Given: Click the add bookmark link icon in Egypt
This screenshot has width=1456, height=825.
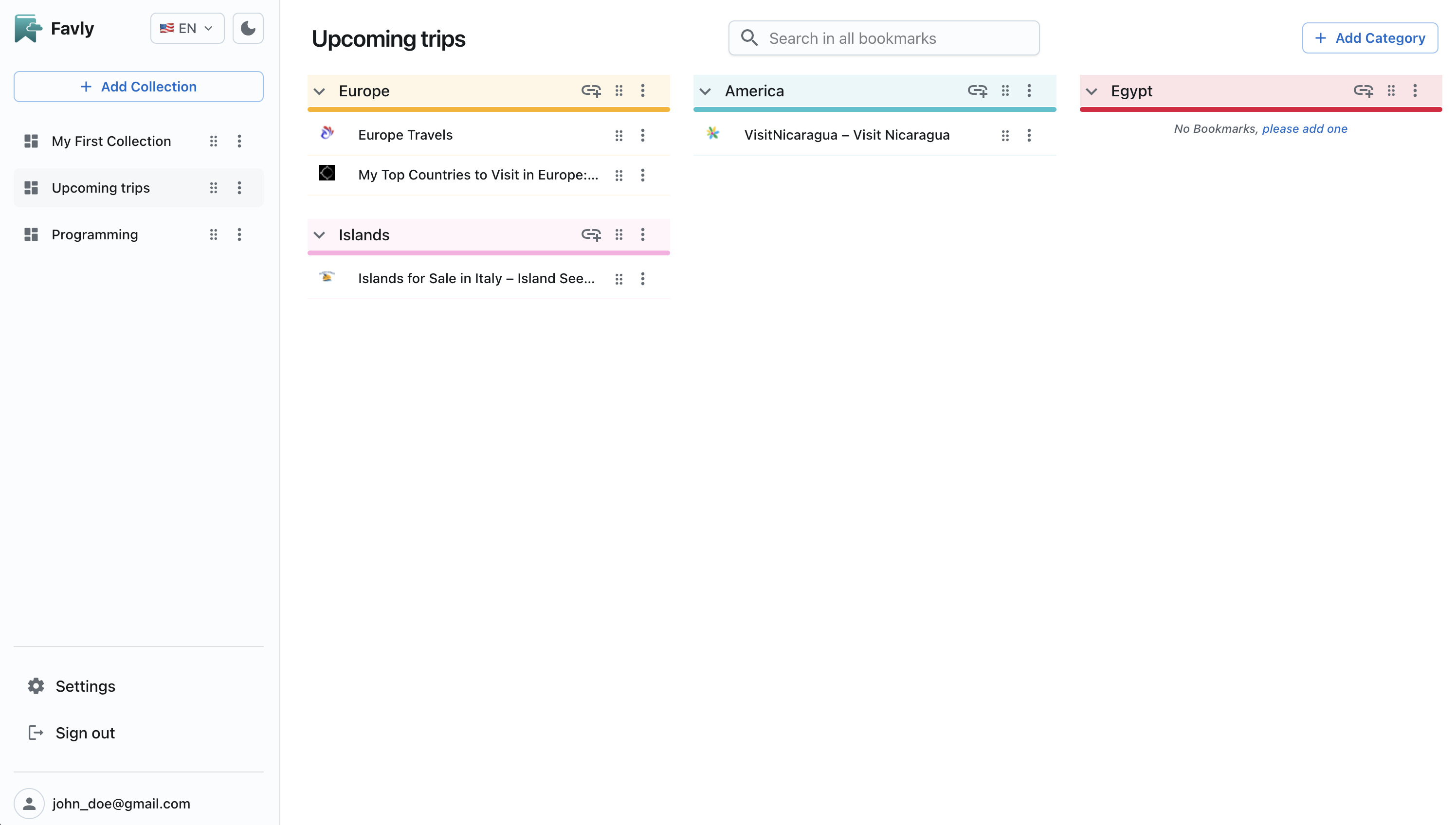Looking at the screenshot, I should pyautogui.click(x=1363, y=90).
